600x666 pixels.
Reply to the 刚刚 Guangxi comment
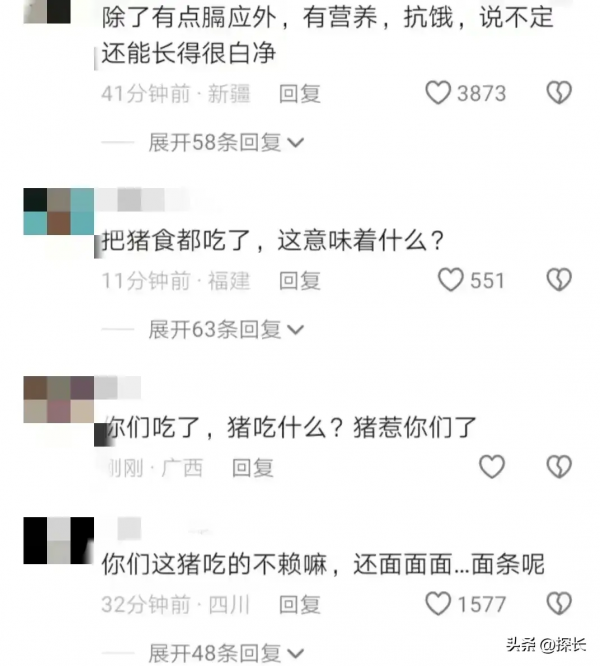(x=253, y=468)
